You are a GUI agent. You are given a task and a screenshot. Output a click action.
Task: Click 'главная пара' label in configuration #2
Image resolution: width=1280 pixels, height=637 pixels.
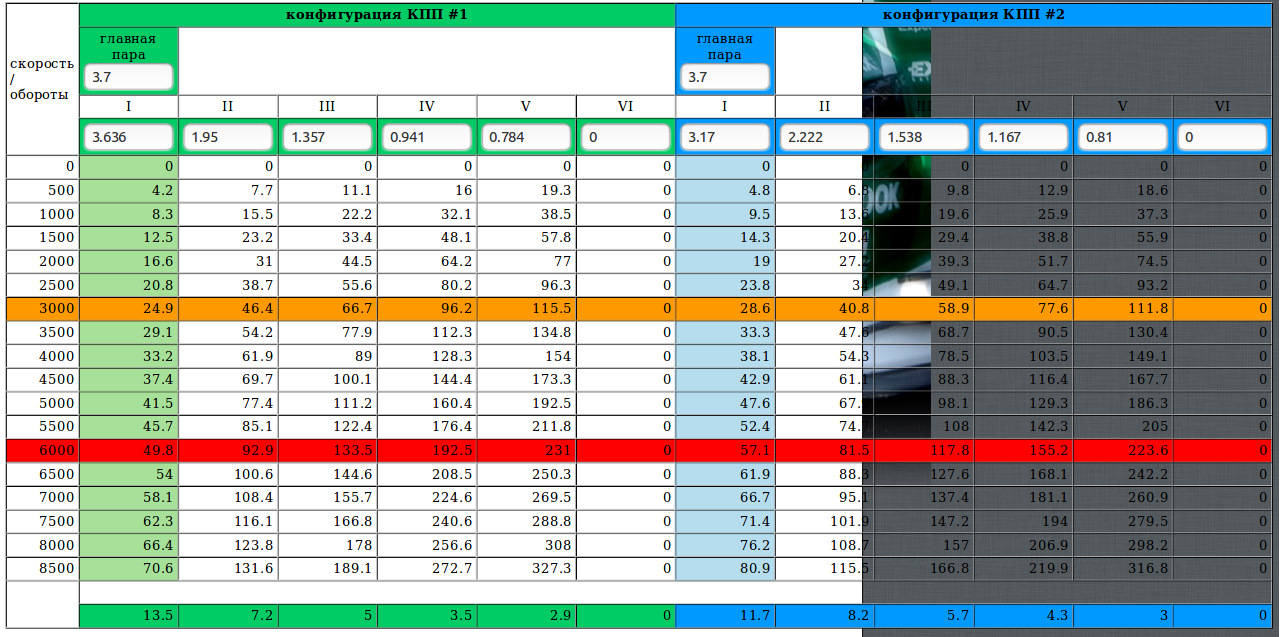pos(725,47)
